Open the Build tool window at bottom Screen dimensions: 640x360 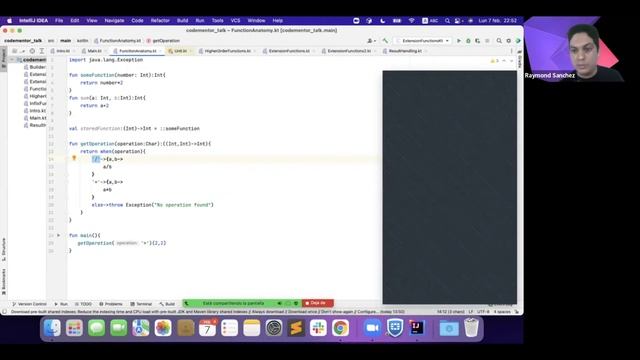pyautogui.click(x=167, y=304)
